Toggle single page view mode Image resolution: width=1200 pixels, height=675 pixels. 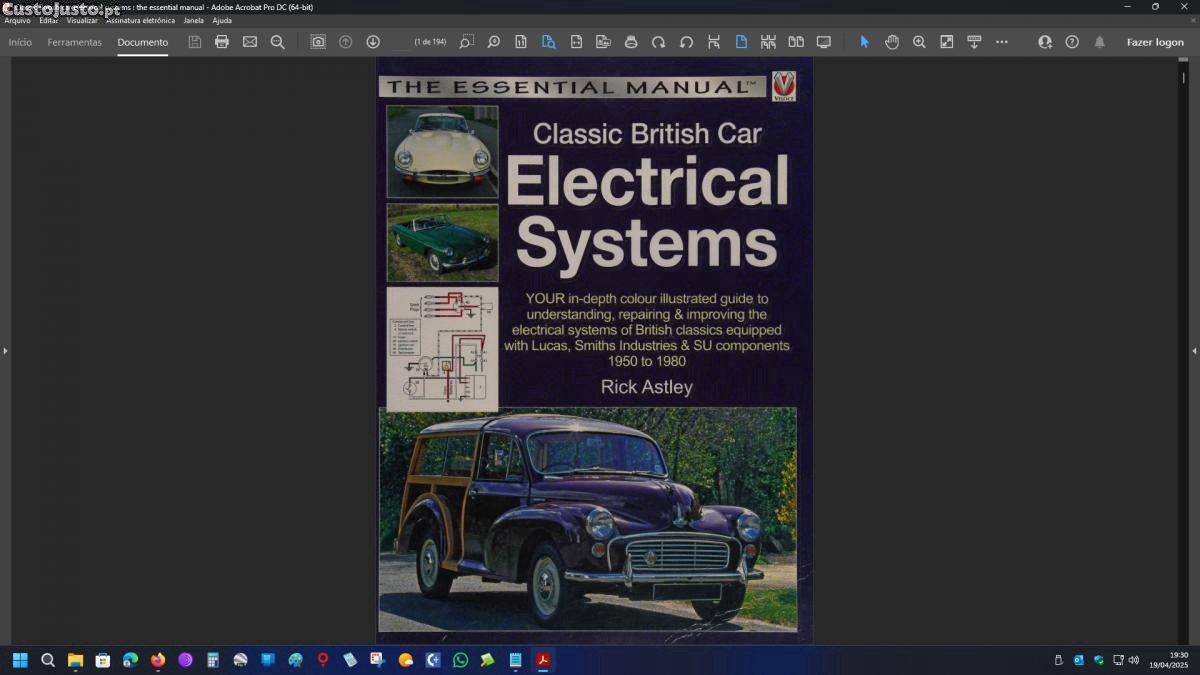[741, 42]
